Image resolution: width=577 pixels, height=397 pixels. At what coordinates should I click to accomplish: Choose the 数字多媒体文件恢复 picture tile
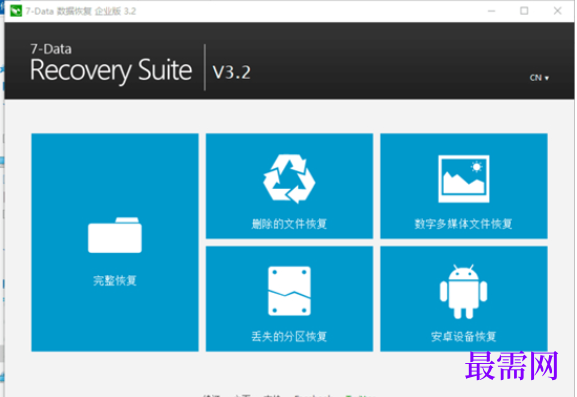[x=464, y=186]
